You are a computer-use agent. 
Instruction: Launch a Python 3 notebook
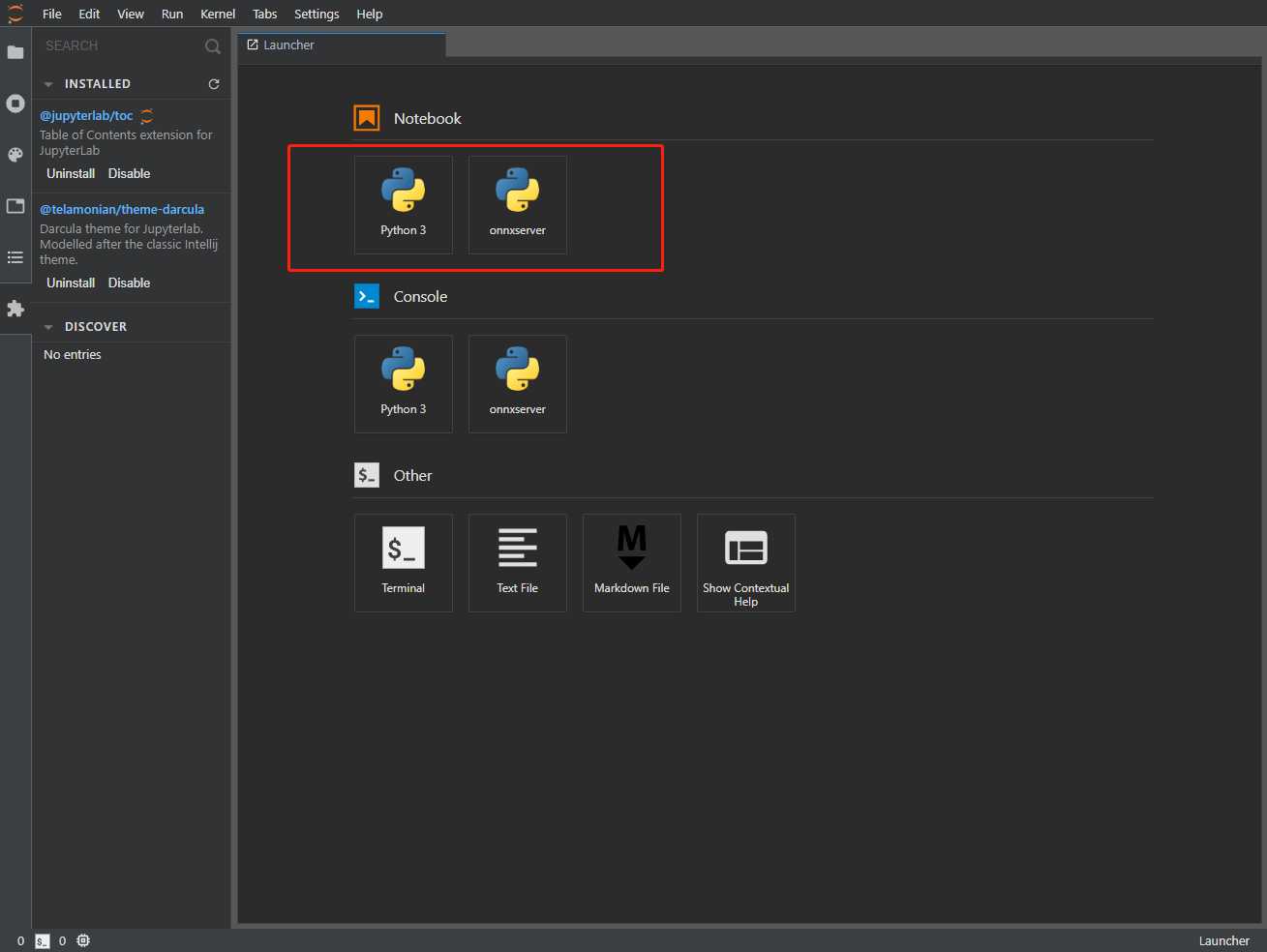pos(404,205)
